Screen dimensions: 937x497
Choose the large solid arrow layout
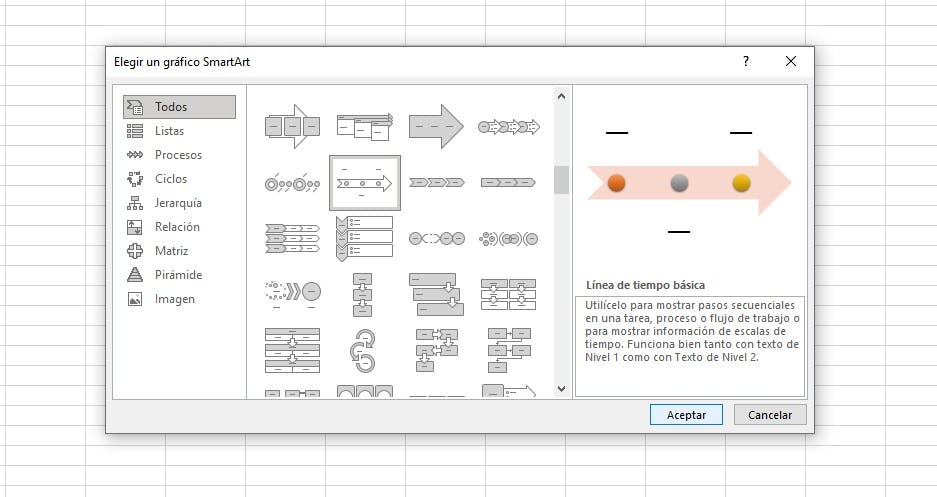click(437, 126)
